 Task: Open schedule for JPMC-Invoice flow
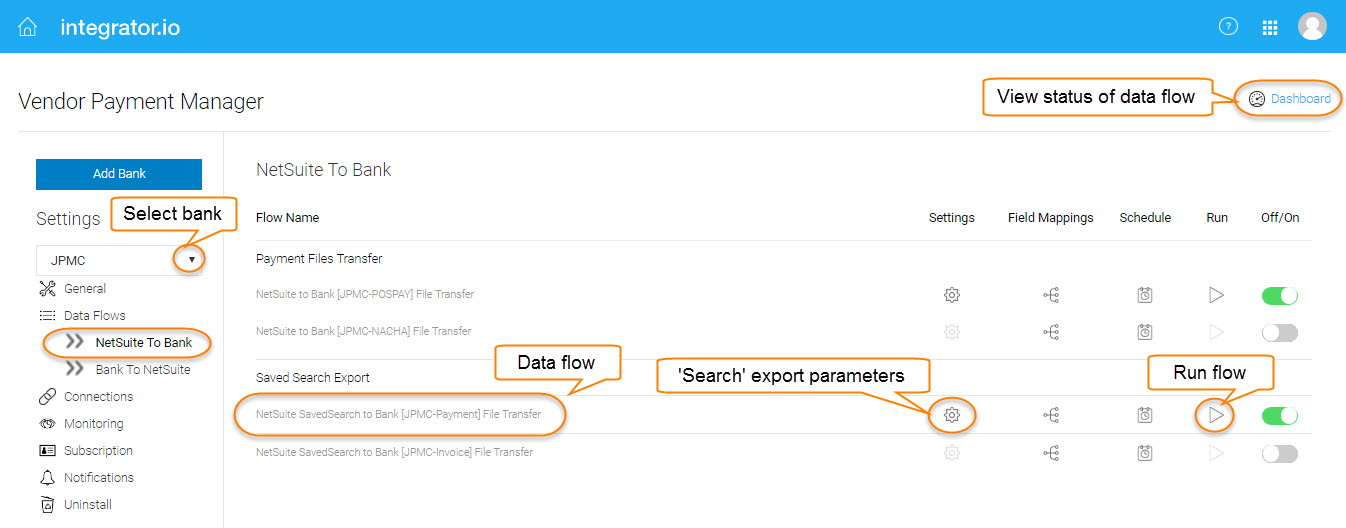[x=1145, y=453]
